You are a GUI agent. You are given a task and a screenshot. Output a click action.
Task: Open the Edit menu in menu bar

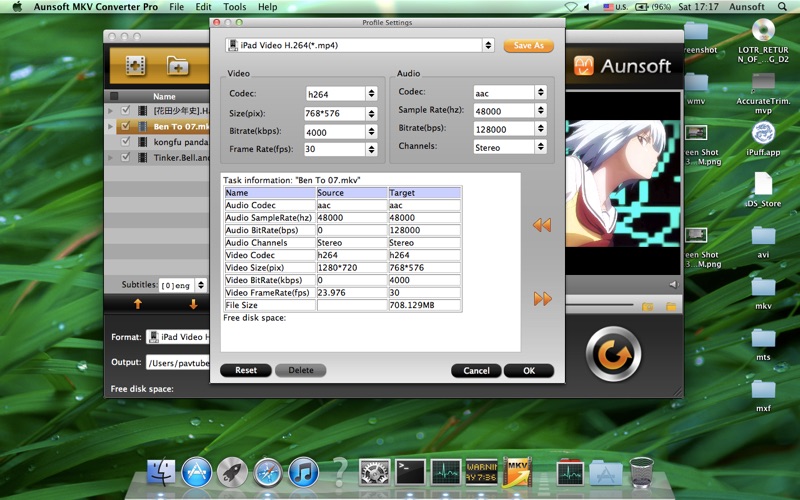click(203, 7)
